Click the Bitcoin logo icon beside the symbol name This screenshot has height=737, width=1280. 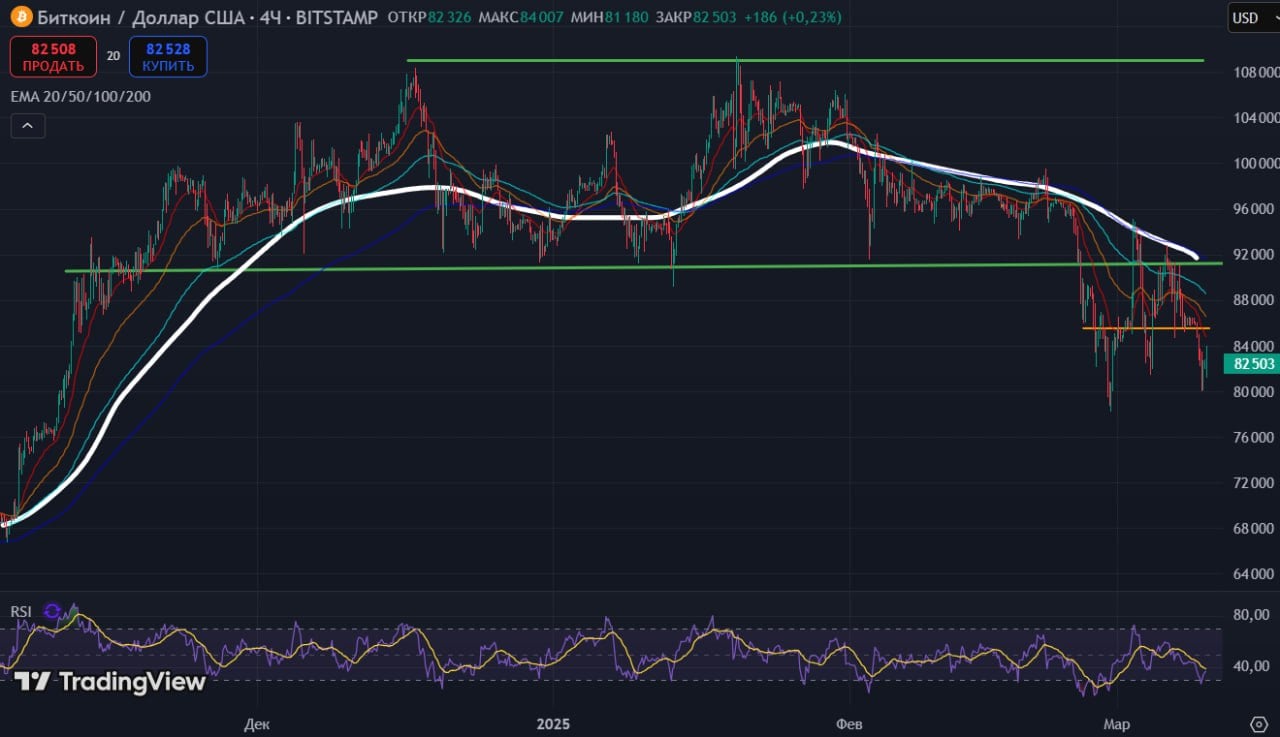21,17
